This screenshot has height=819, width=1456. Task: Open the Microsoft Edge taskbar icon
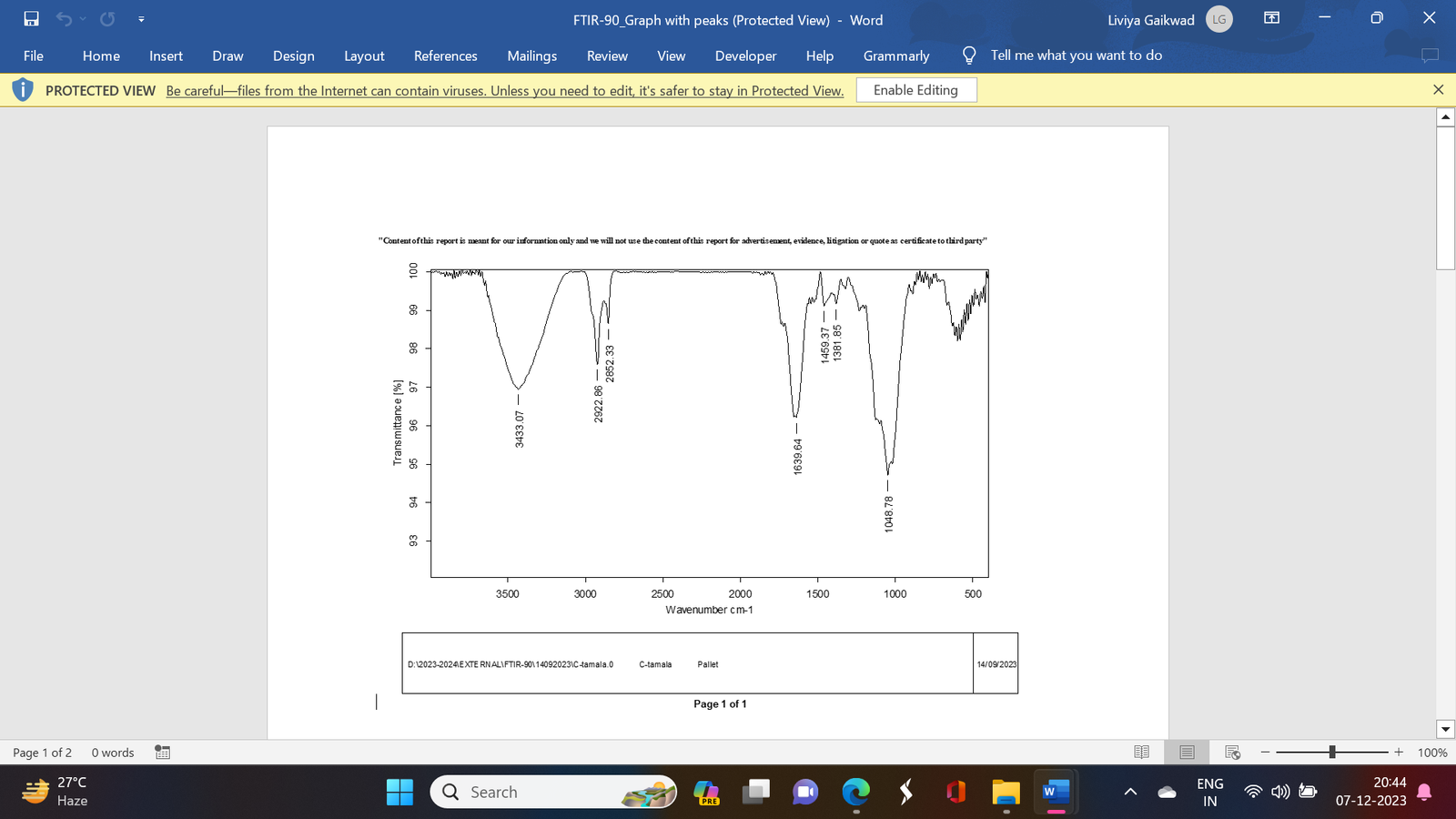[855, 792]
